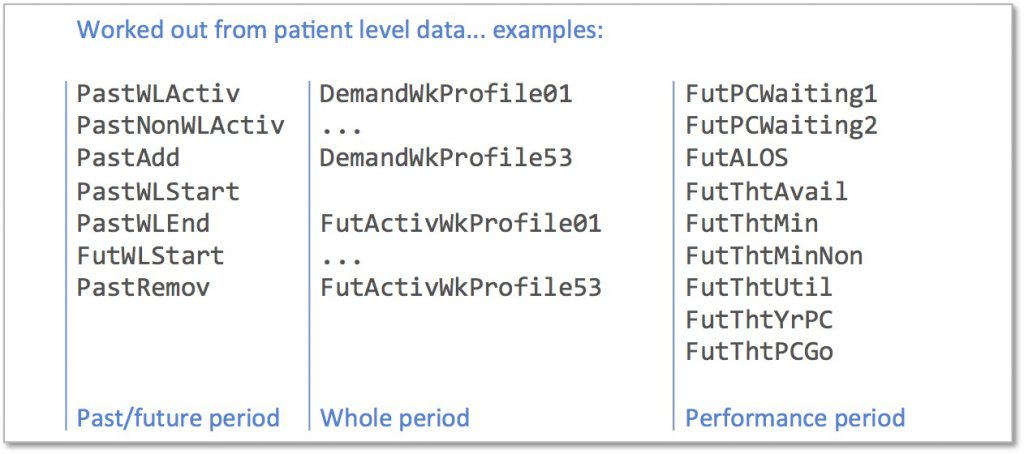This screenshot has width=1024, height=454.
Task: Click the "Performance period" column label
Action: pyautogui.click(x=795, y=417)
